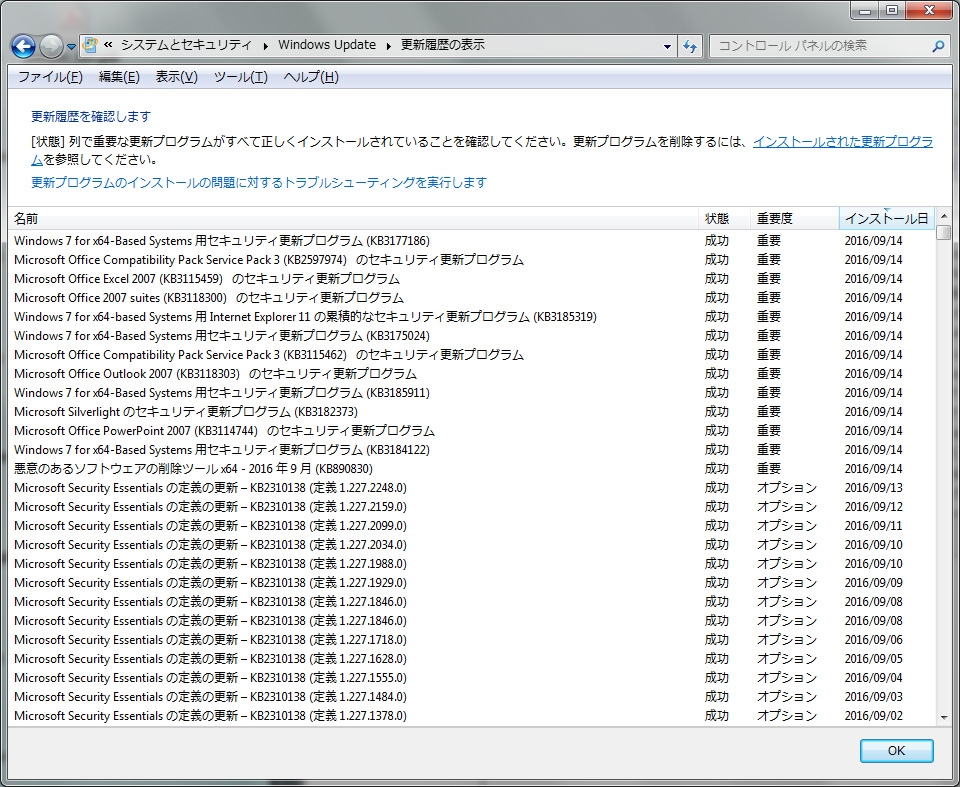Open the 表示(V) menu
960x787 pixels.
(x=176, y=77)
